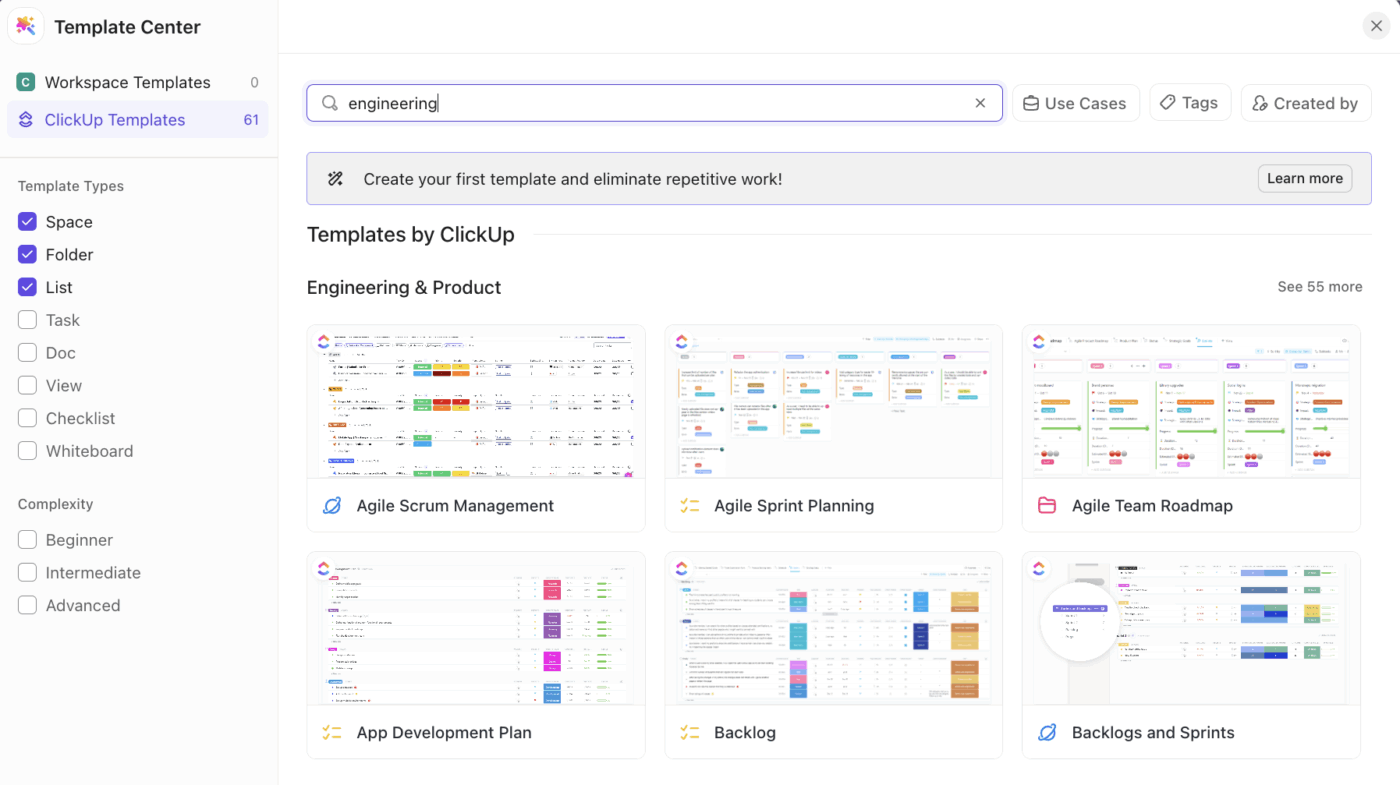Screen dimensions: 1400x785
Task: Click the template search input field
Action: click(x=654, y=103)
